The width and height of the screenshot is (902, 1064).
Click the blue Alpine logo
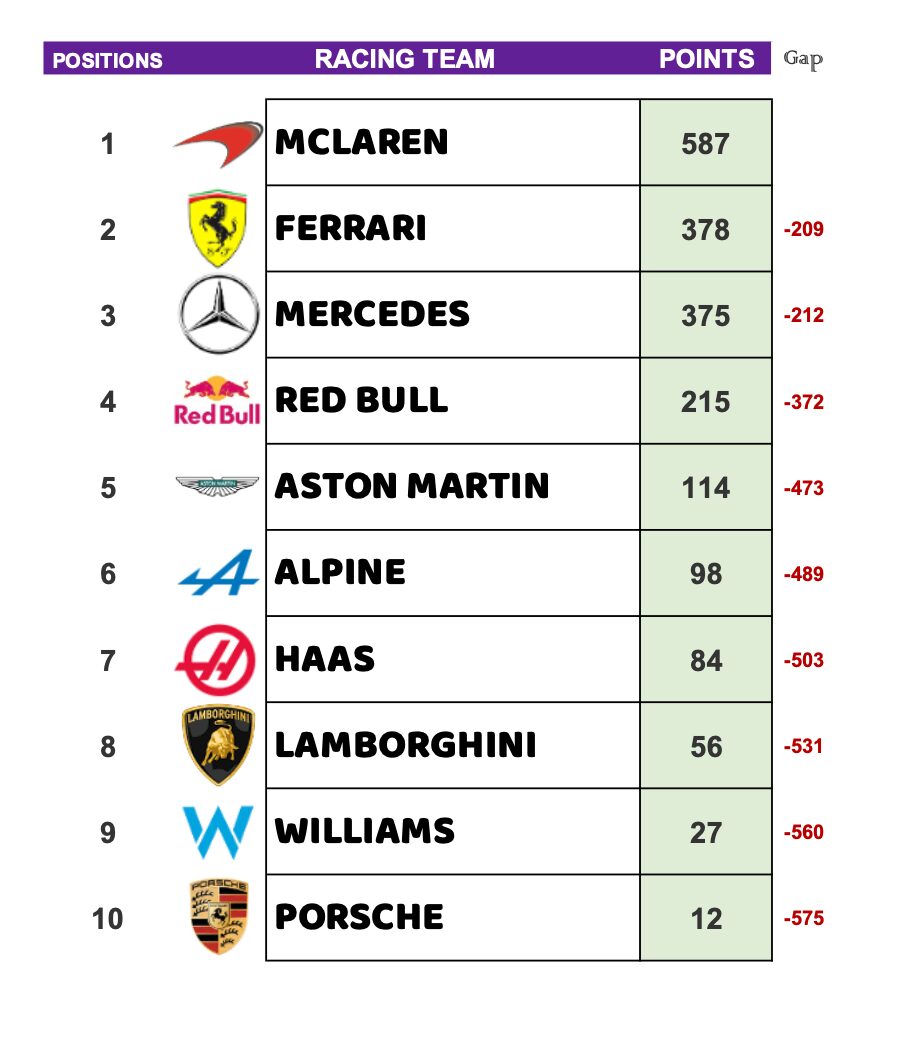[218, 573]
